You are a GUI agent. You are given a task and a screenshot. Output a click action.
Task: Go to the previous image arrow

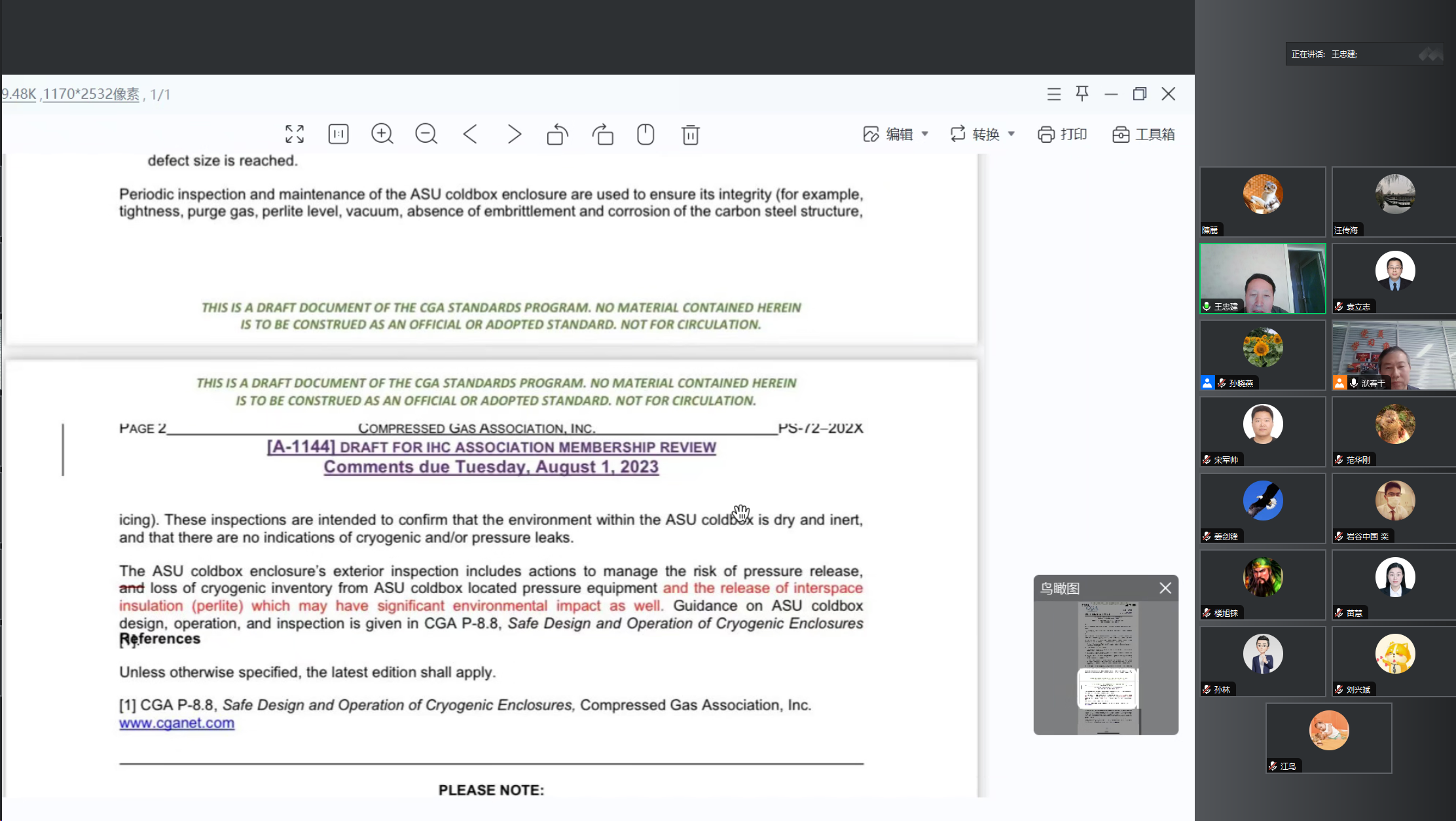coord(470,134)
